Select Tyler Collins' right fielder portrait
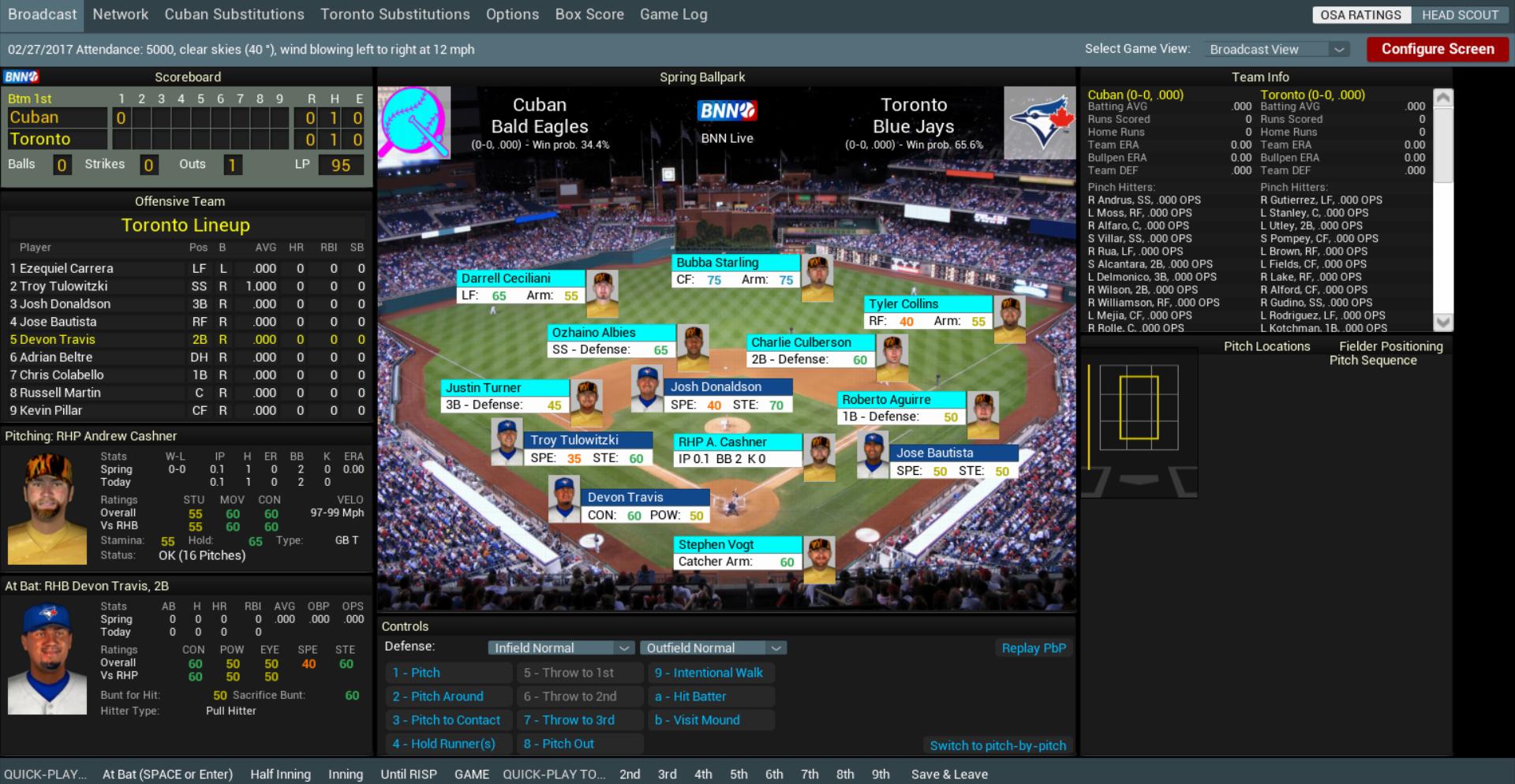 click(x=1009, y=319)
